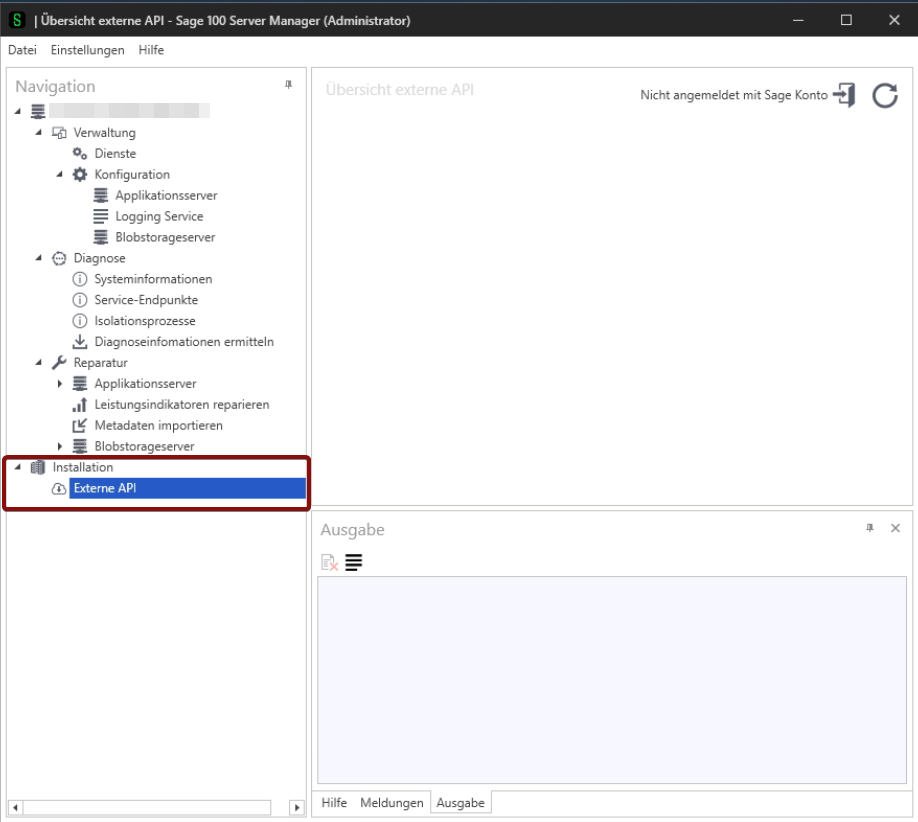
Task: Click the Konfiguration gear icon
Action: point(80,174)
